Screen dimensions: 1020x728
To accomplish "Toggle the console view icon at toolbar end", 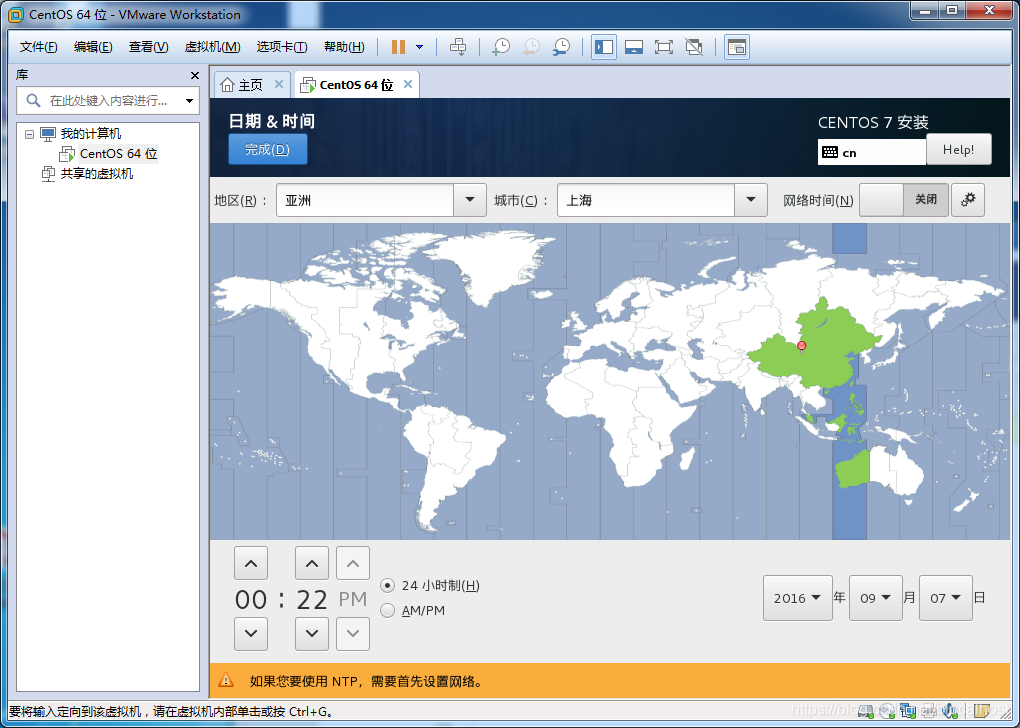I will click(x=736, y=47).
